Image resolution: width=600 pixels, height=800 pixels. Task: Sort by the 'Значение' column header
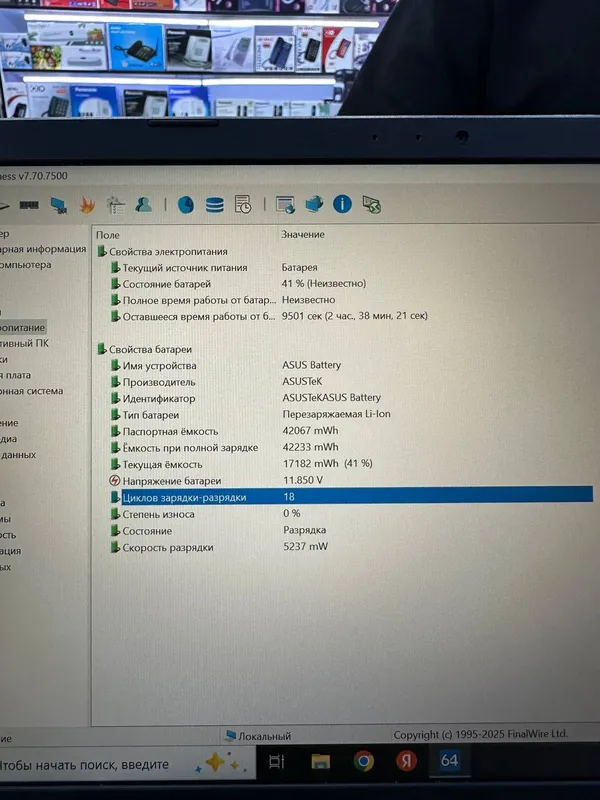[x=303, y=235]
